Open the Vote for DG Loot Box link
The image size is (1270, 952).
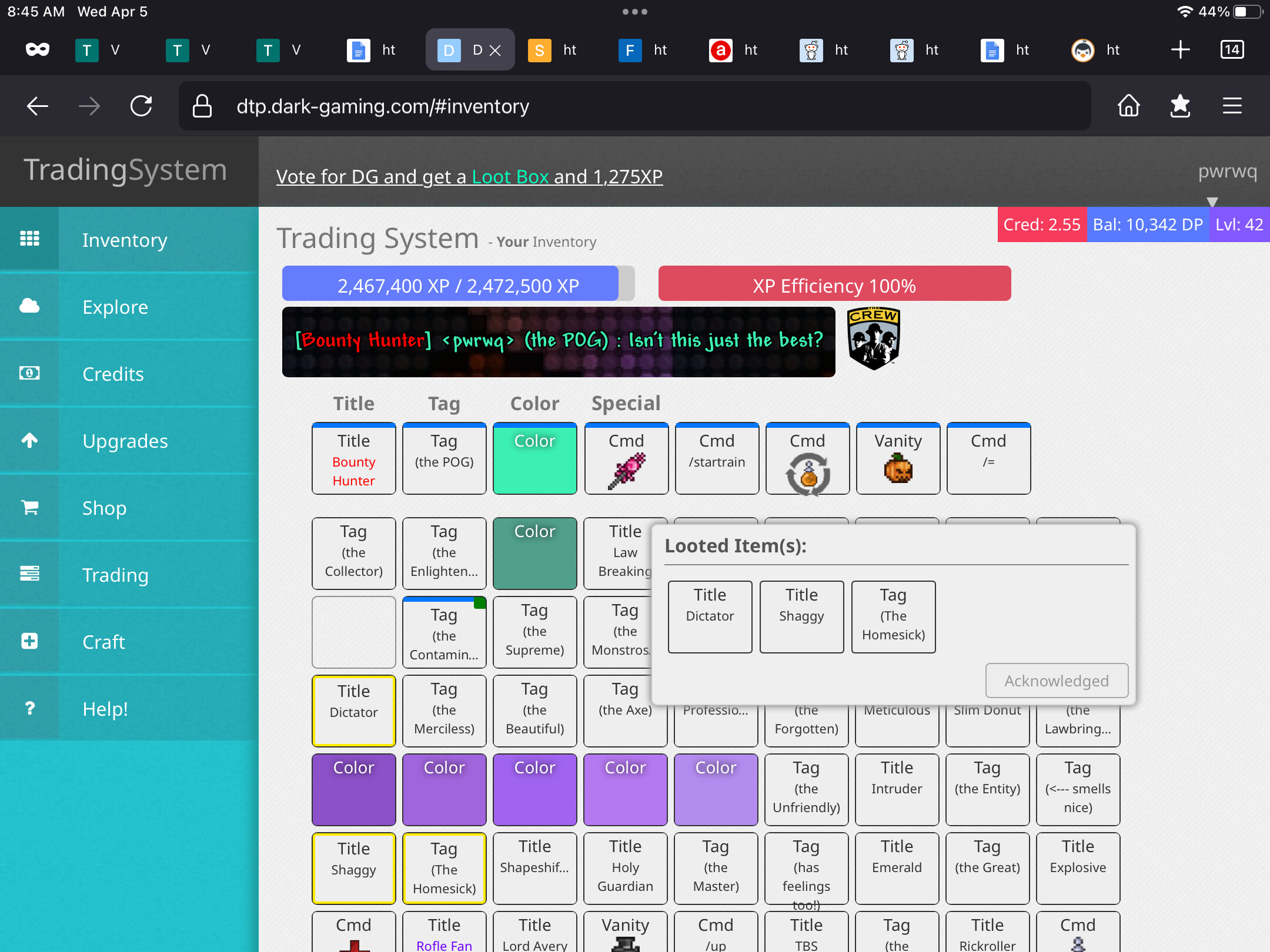coord(469,176)
